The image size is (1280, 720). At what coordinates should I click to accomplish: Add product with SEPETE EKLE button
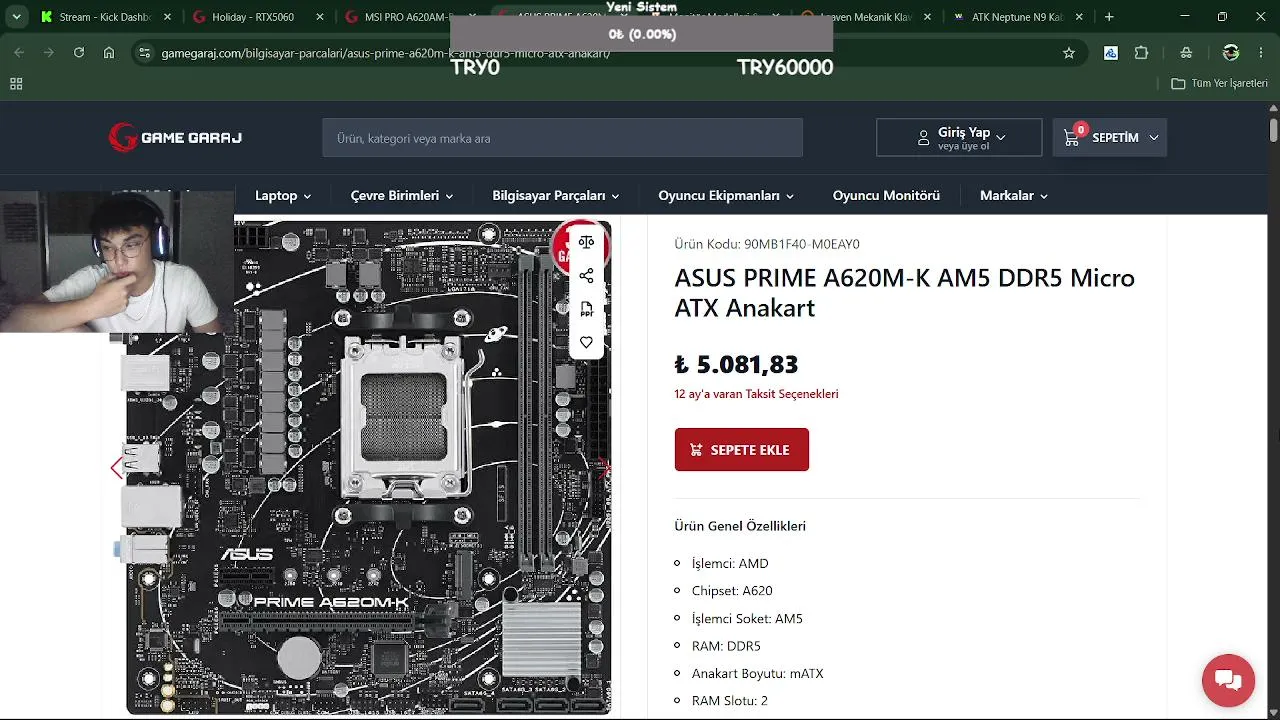(x=741, y=450)
